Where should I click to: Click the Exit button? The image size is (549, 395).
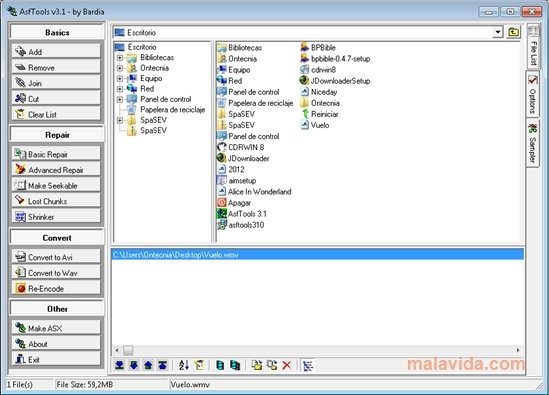pos(56,359)
